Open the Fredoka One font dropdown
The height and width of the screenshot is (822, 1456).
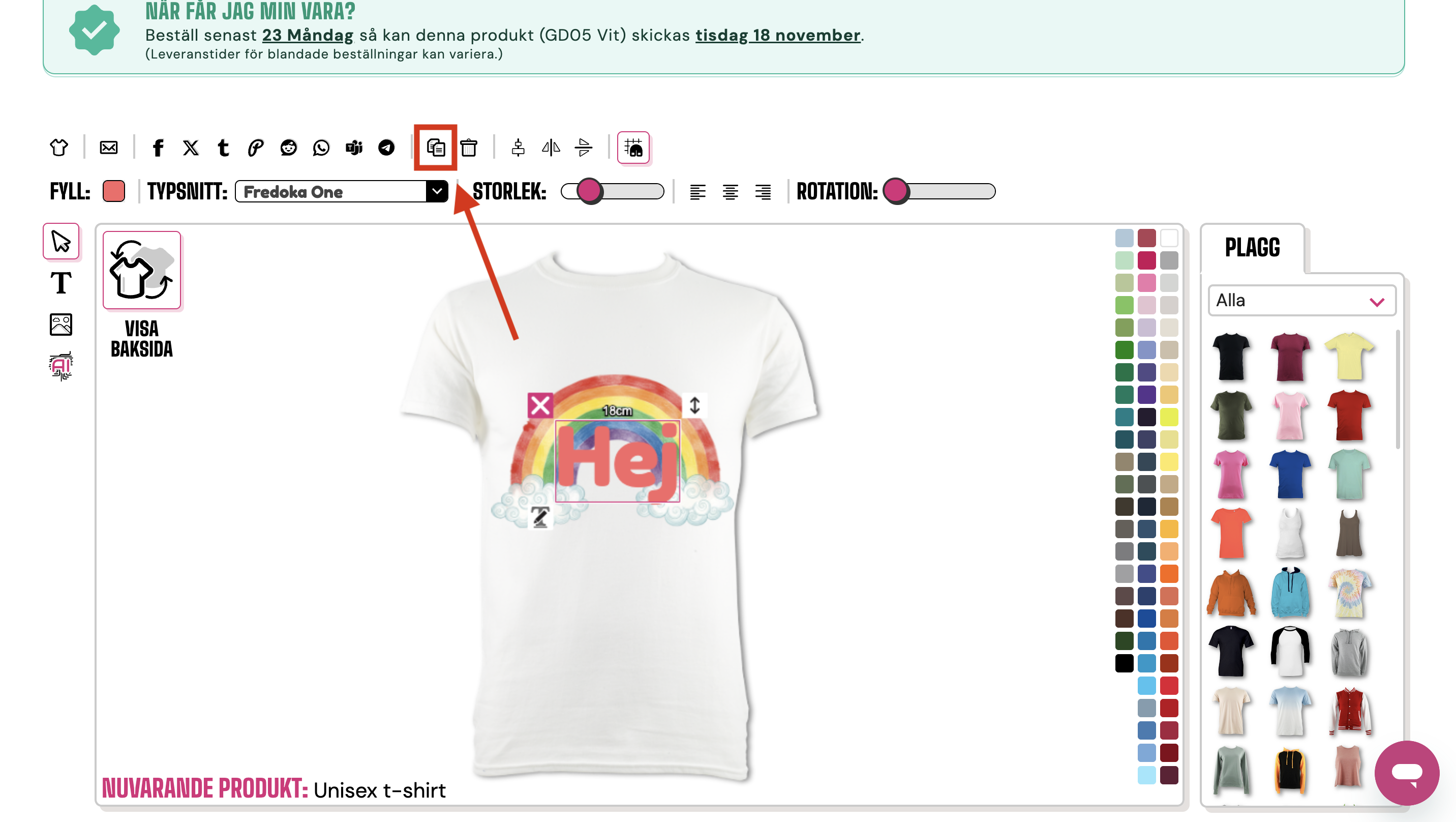342,192
